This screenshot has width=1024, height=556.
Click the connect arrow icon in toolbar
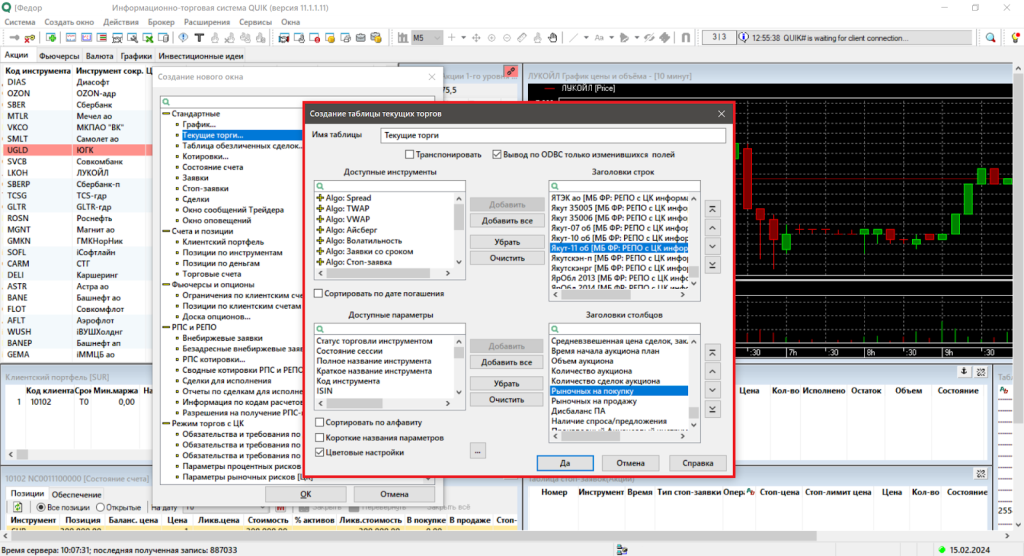[x=14, y=38]
